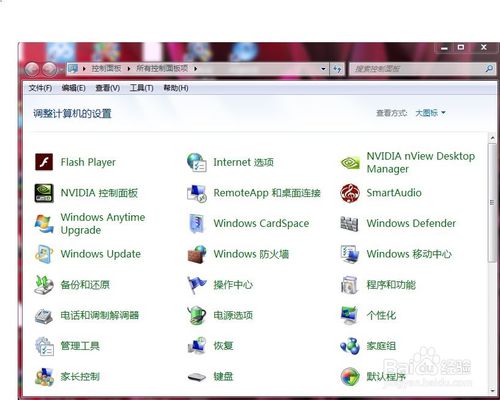Viewport: 500px width, 400px height.
Task: Open the Windows Update icon
Action: point(44,254)
